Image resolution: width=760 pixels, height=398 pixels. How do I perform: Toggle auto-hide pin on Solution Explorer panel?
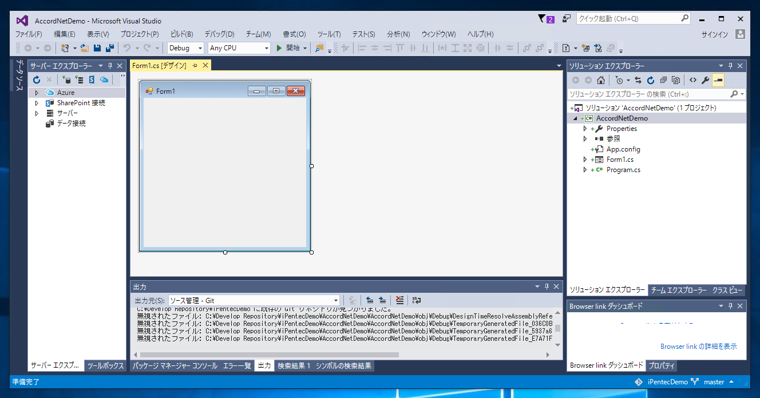730,66
